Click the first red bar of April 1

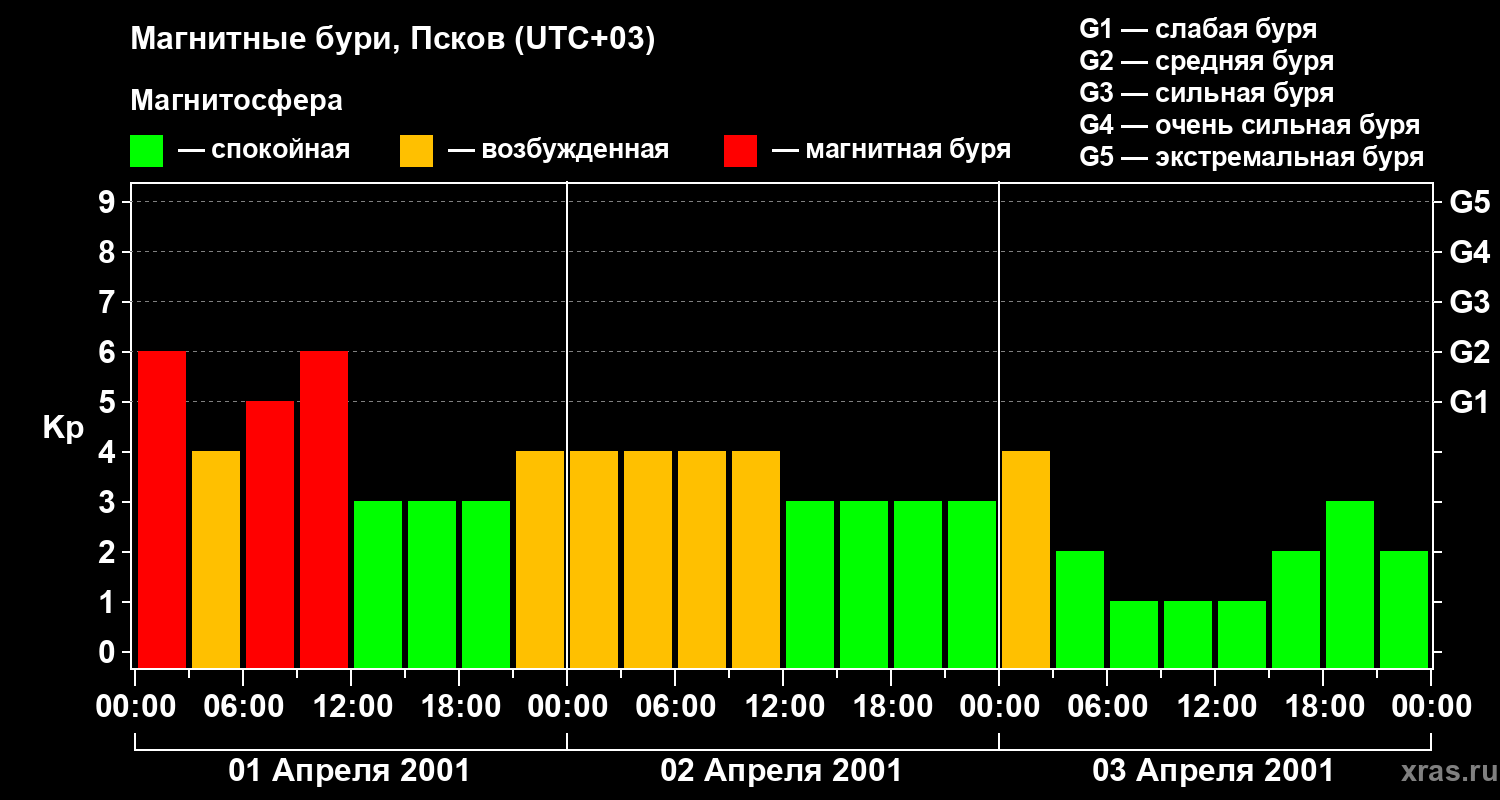162,509
